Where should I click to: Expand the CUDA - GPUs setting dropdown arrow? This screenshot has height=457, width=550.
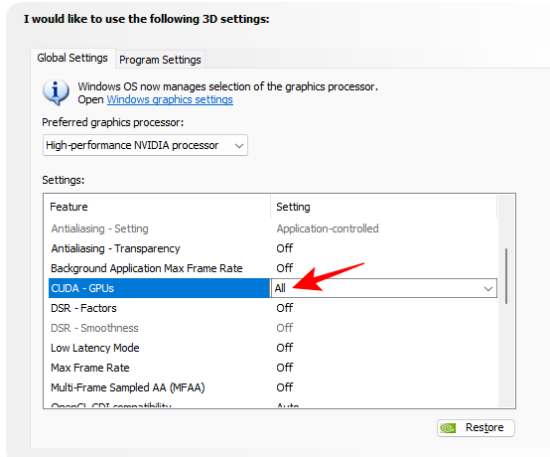click(x=488, y=289)
